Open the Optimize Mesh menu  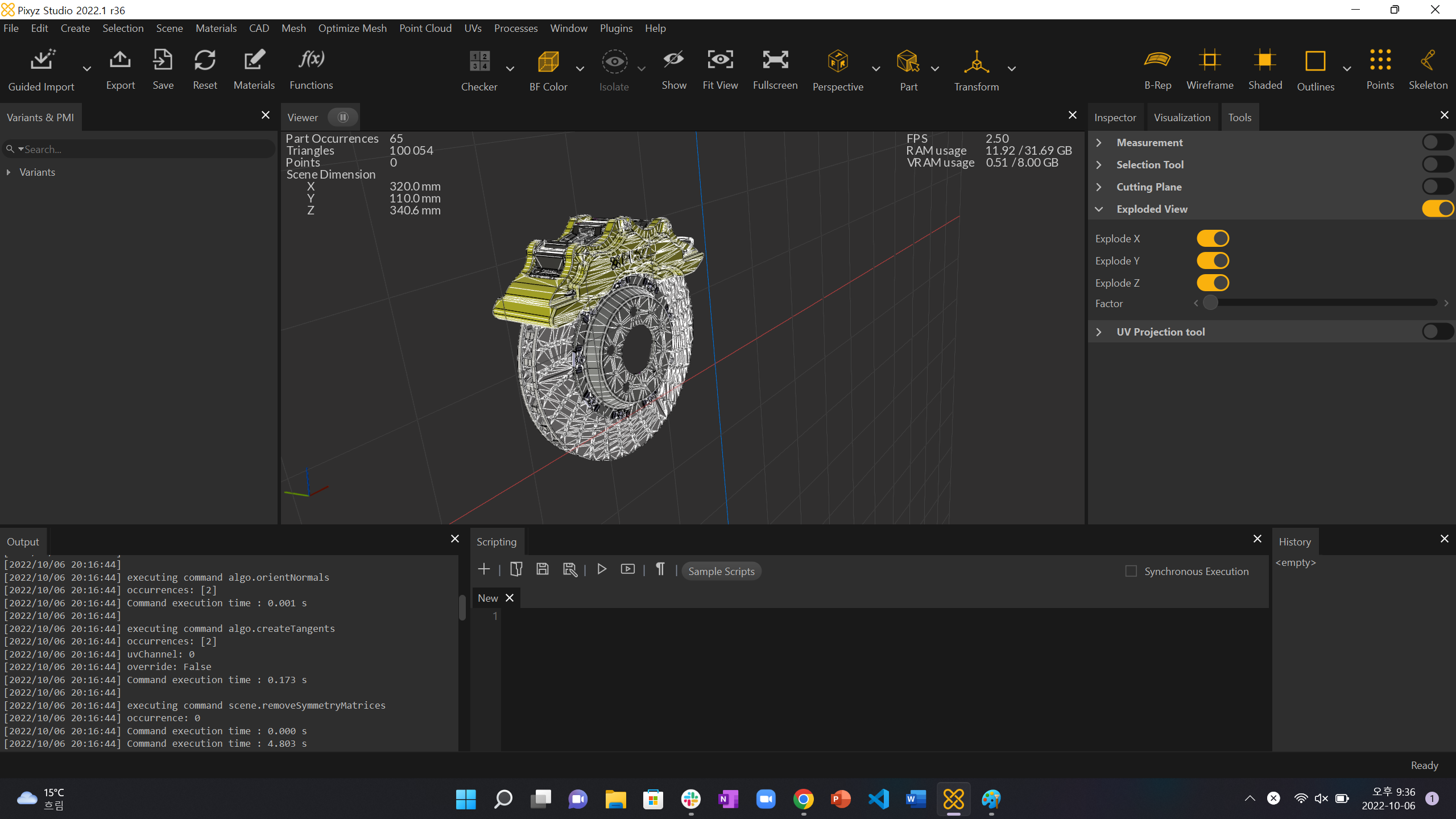pos(352,28)
